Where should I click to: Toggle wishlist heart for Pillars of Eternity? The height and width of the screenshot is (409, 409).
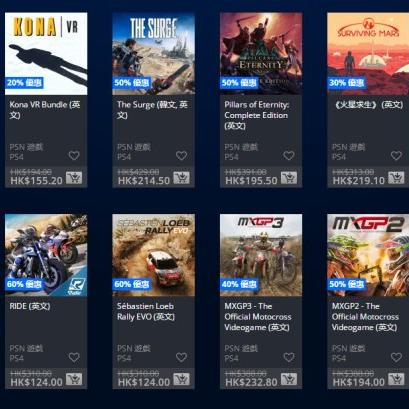click(x=289, y=156)
